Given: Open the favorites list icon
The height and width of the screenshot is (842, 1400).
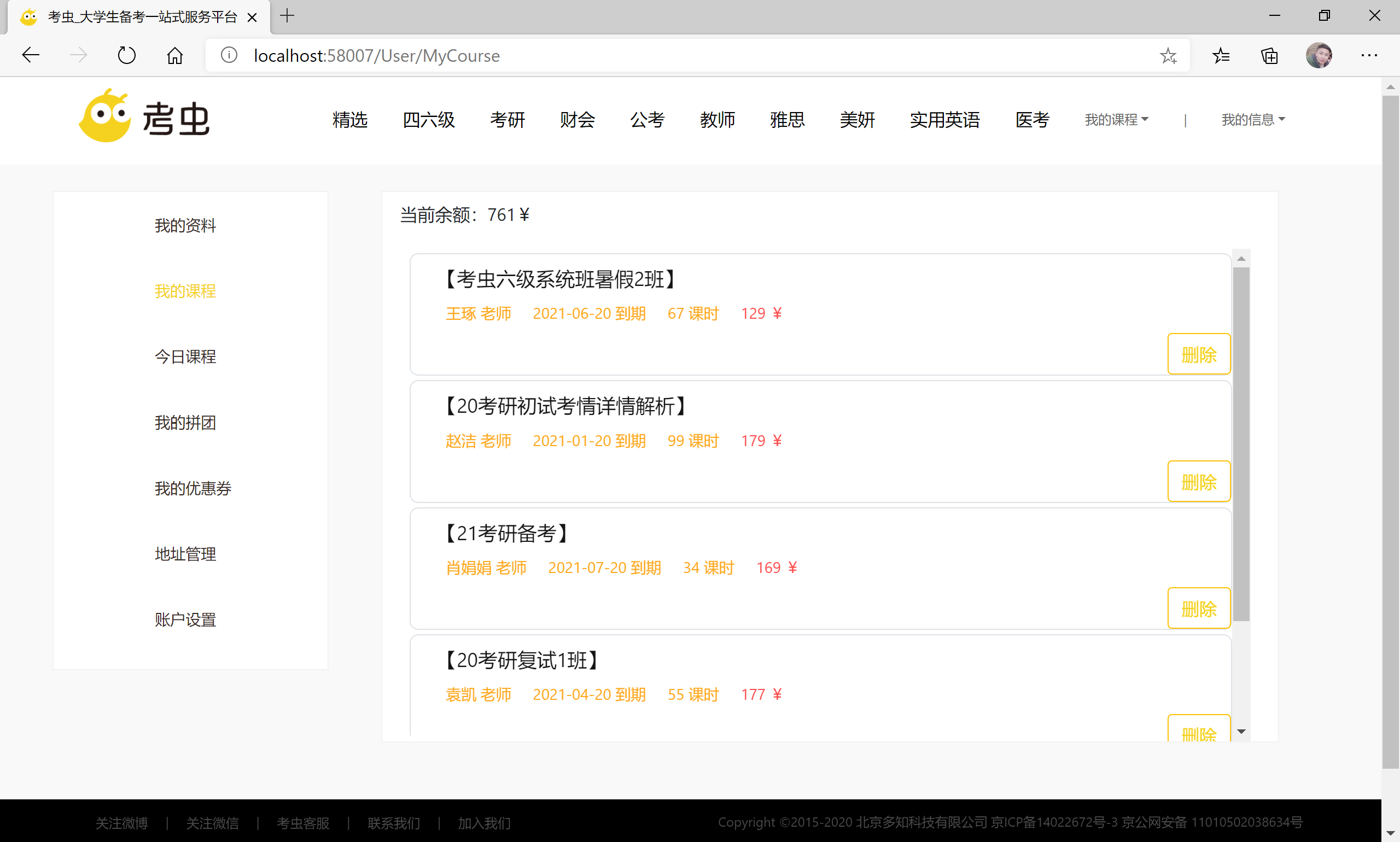Looking at the screenshot, I should coord(1221,55).
